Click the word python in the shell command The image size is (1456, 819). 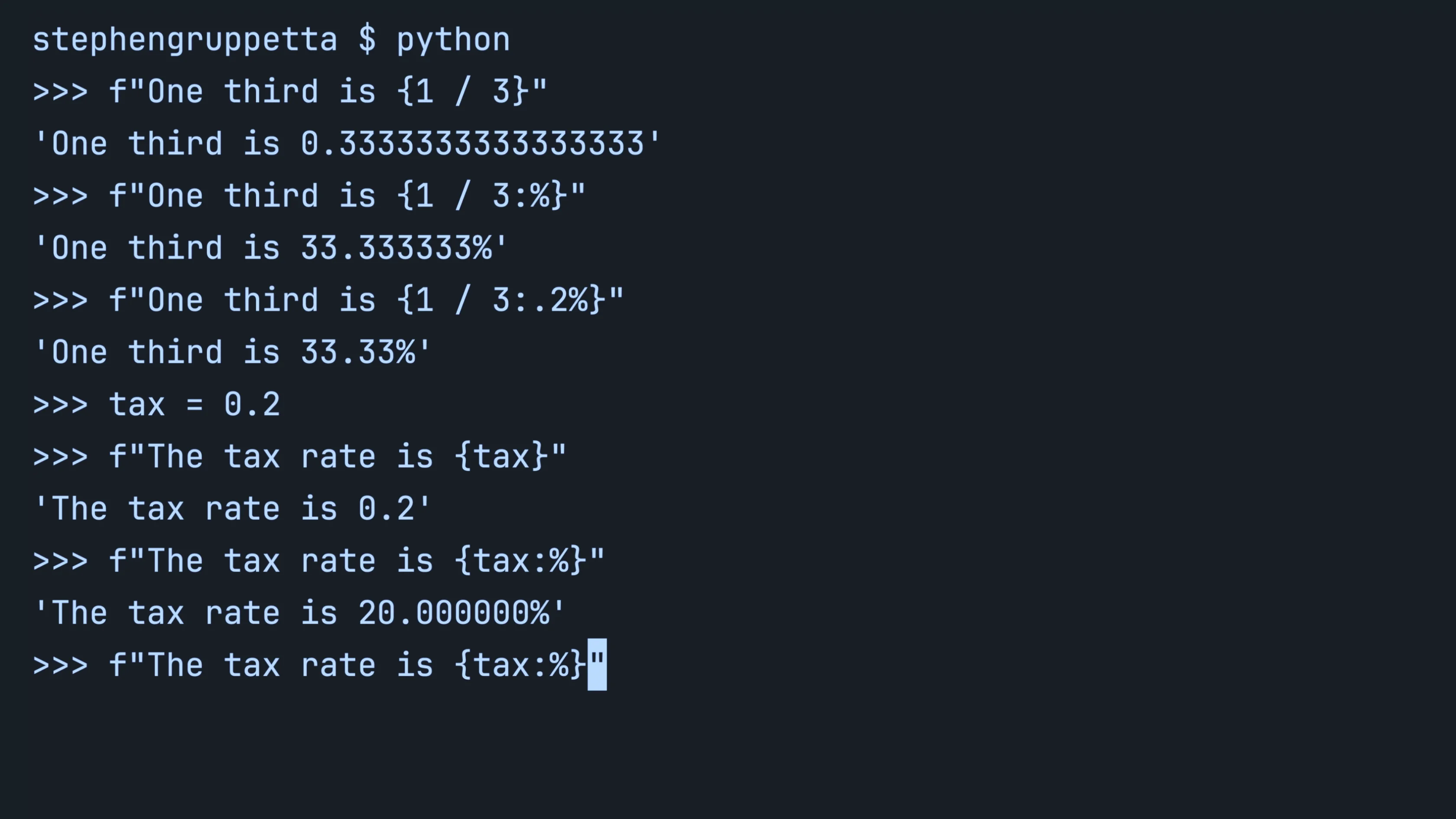point(453,41)
